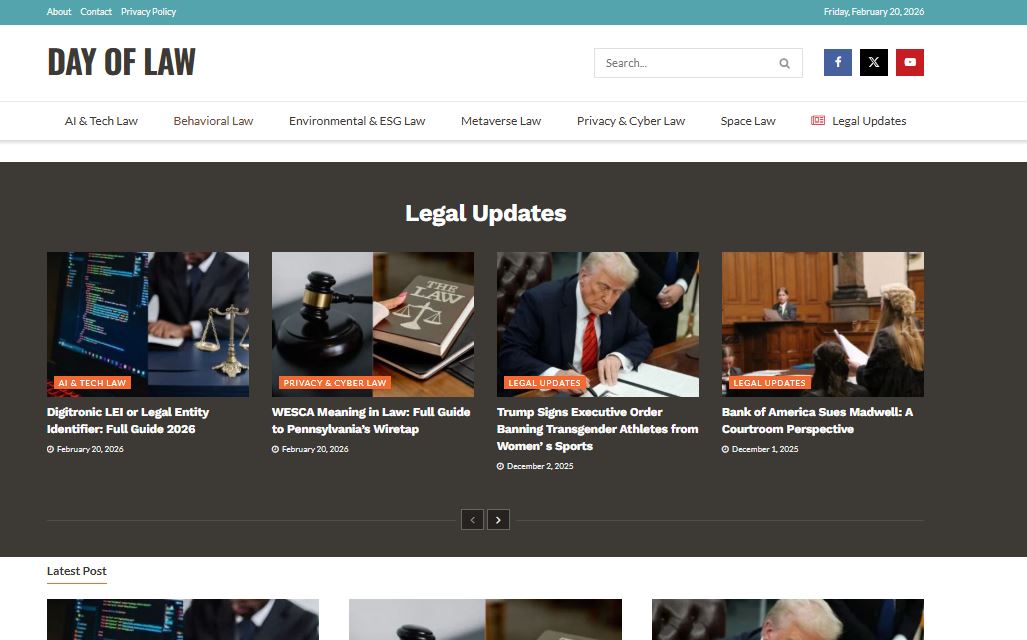Open the X (Twitter) social icon
The image size is (1027, 640).
(x=873, y=62)
